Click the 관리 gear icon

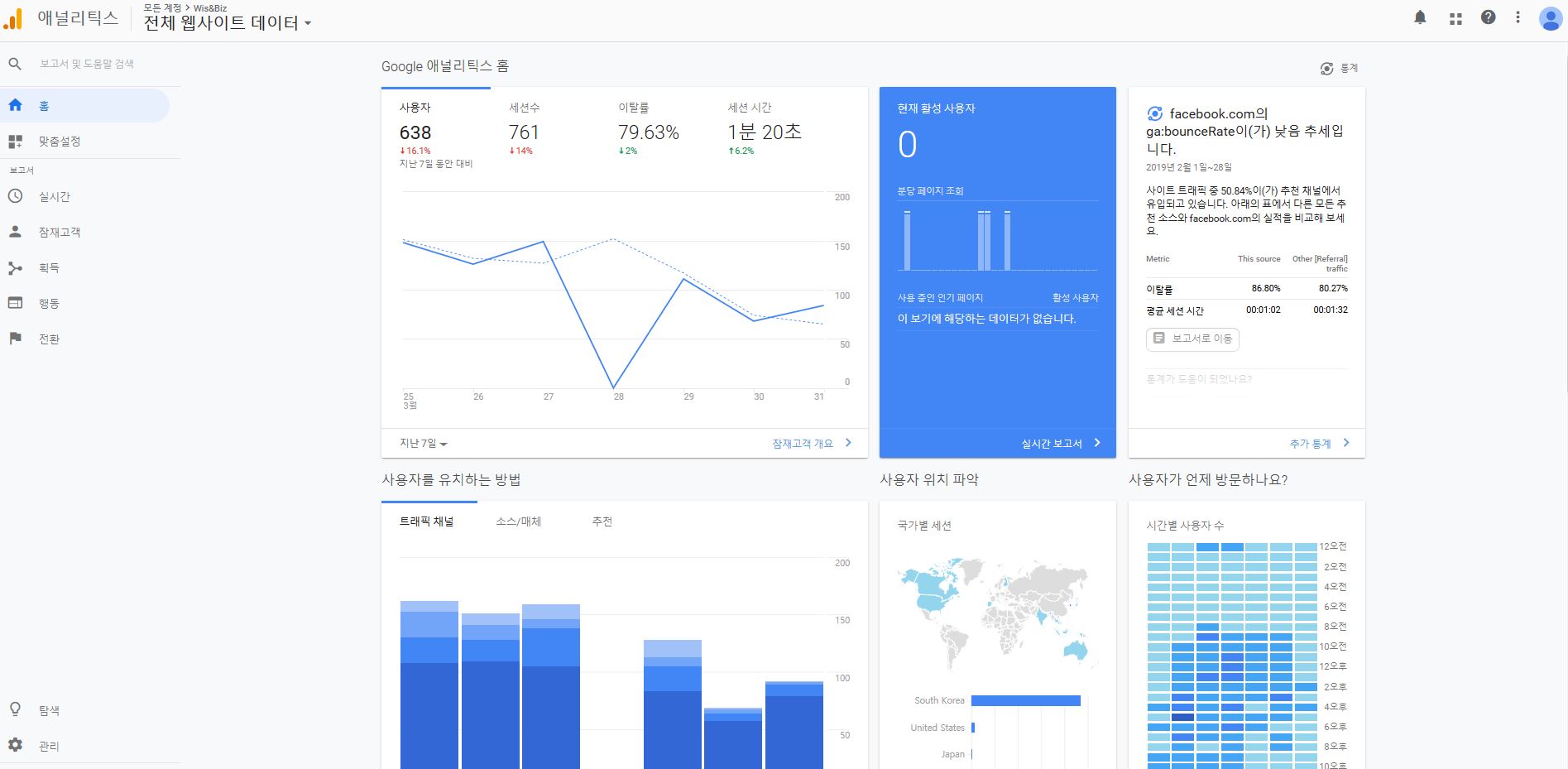coord(15,745)
